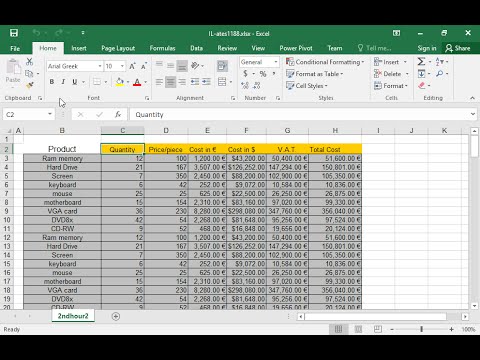Click the Increase Font Size icon
Image resolution: width=480 pixels, height=360 pixels.
[x=132, y=66]
